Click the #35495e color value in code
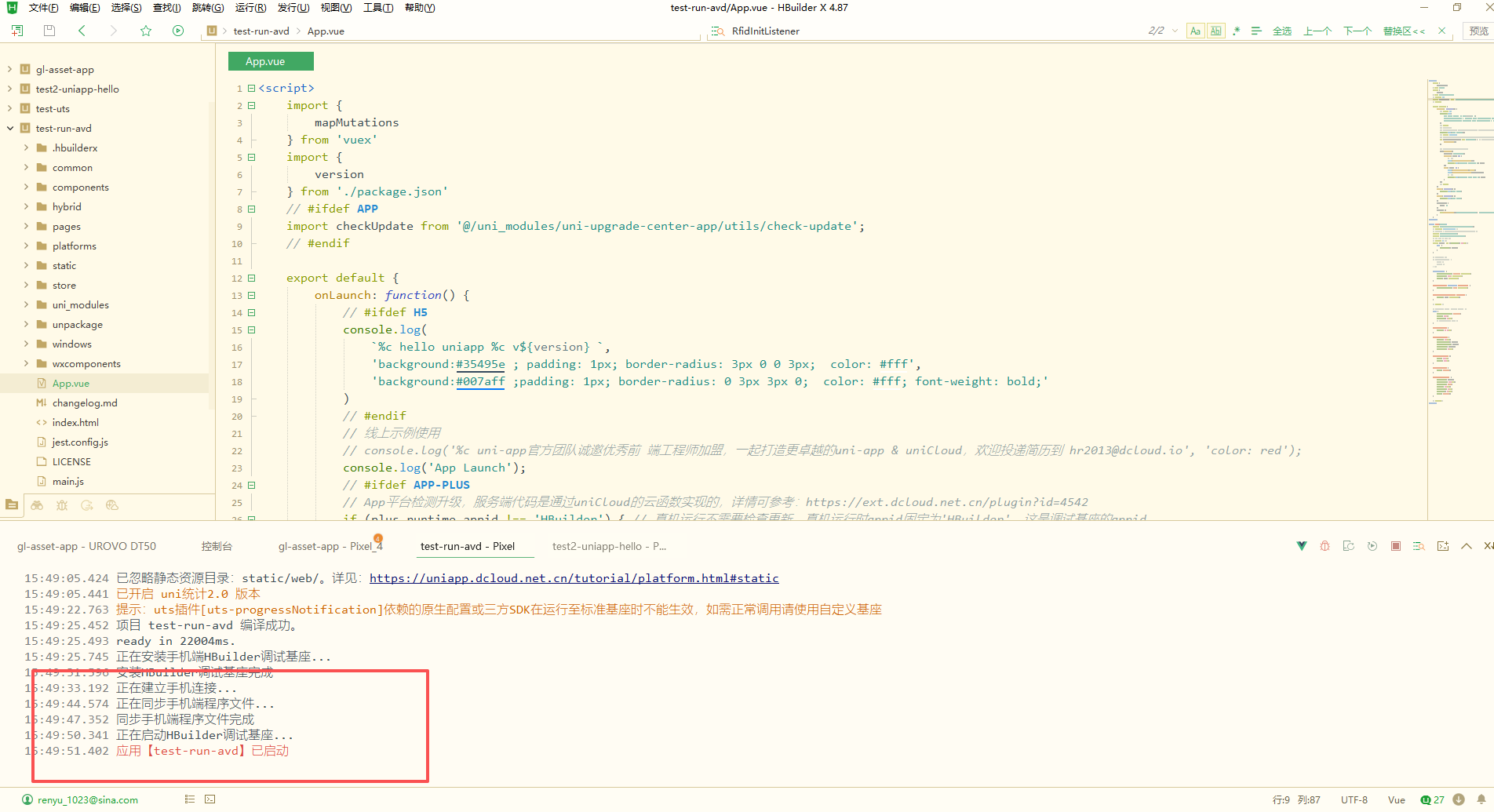 pyautogui.click(x=480, y=364)
